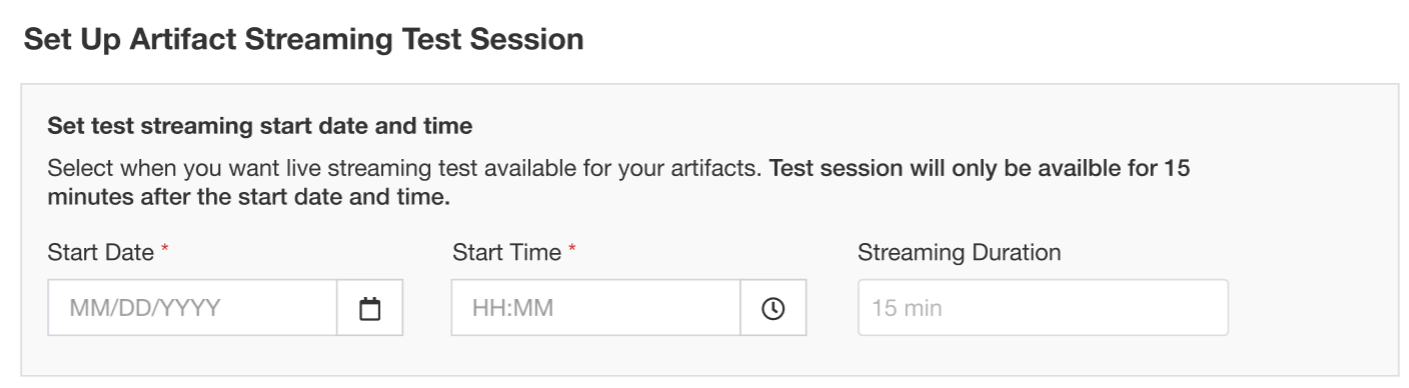1409x388 pixels.
Task: Open the Start Time clock picker icon
Action: point(773,308)
